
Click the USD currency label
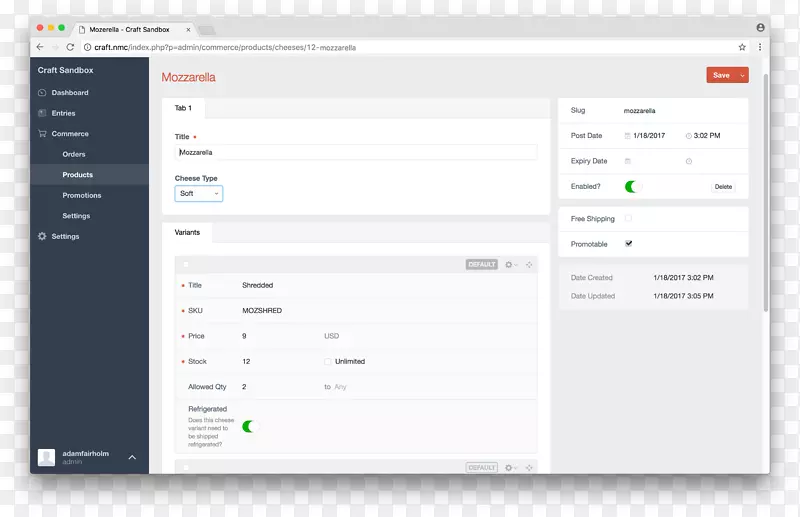point(332,336)
